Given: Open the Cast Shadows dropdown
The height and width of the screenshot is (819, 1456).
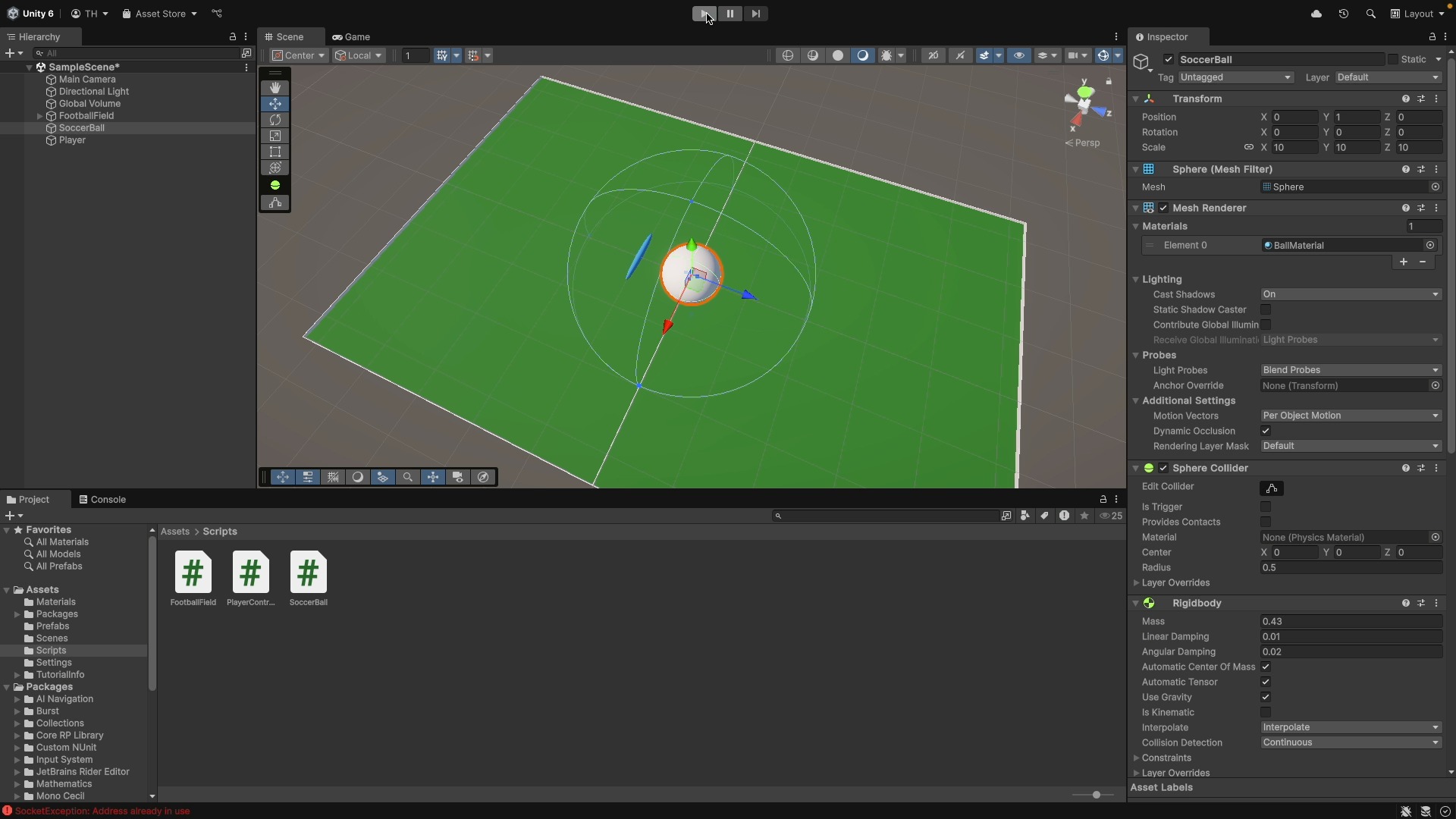Looking at the screenshot, I should [x=1351, y=295].
